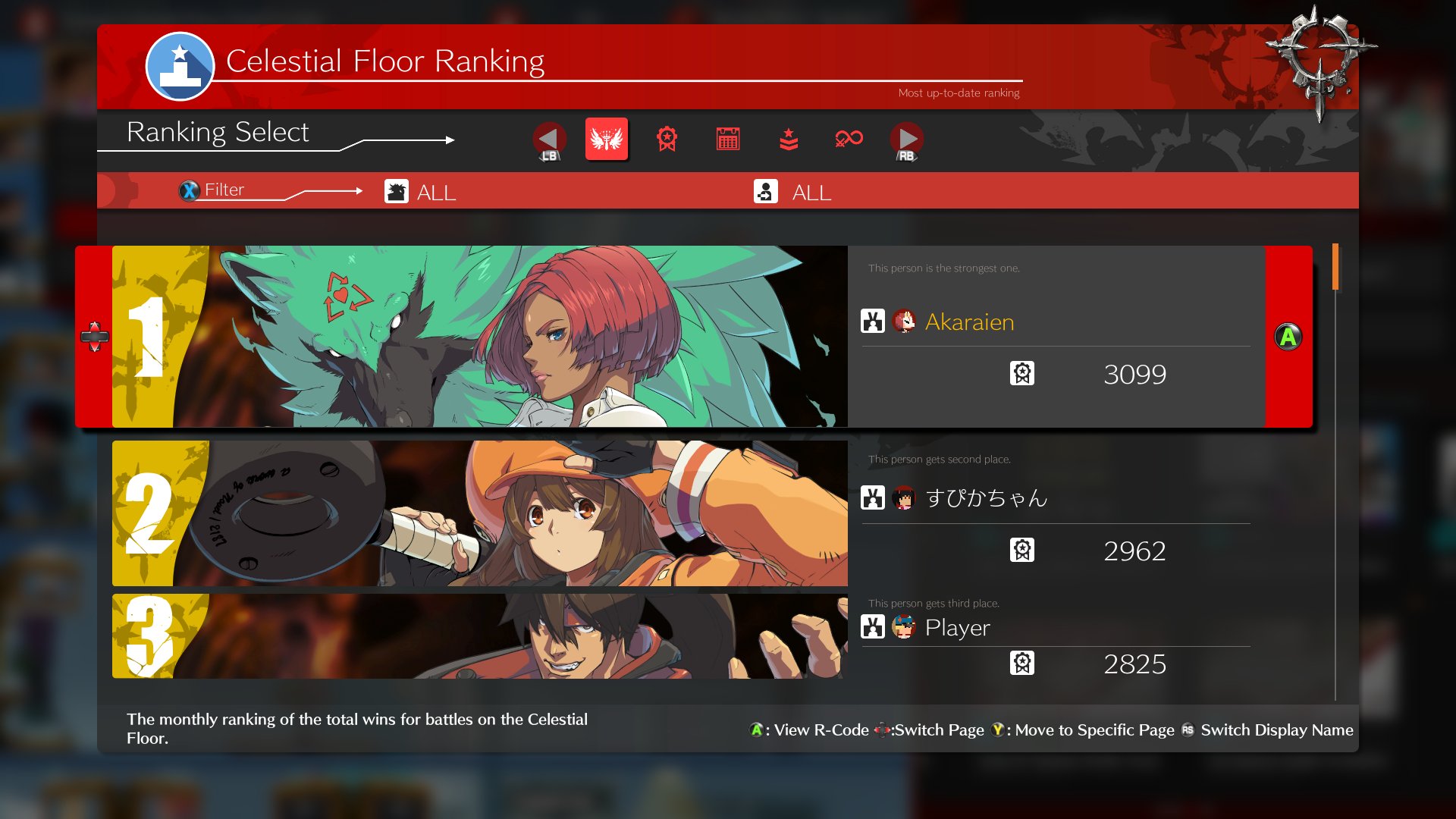This screenshot has height=819, width=1456.
Task: Click score value 2962
Action: (1134, 551)
